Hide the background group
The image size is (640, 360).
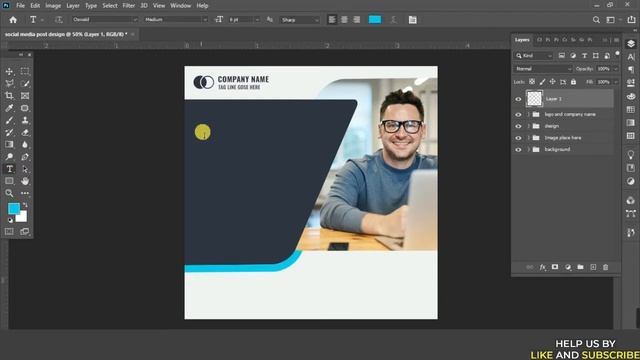pyautogui.click(x=518, y=150)
